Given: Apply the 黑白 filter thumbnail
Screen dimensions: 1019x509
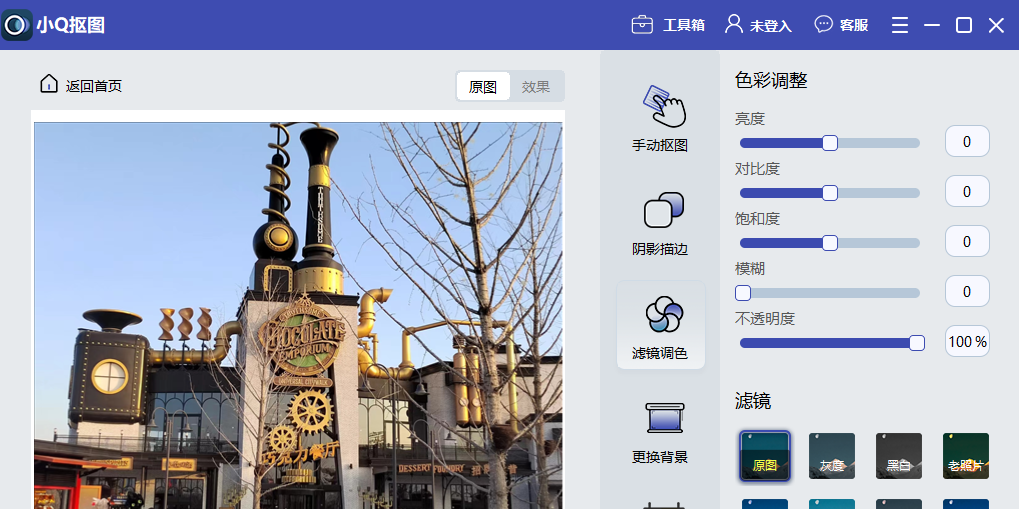Looking at the screenshot, I should click(x=899, y=456).
